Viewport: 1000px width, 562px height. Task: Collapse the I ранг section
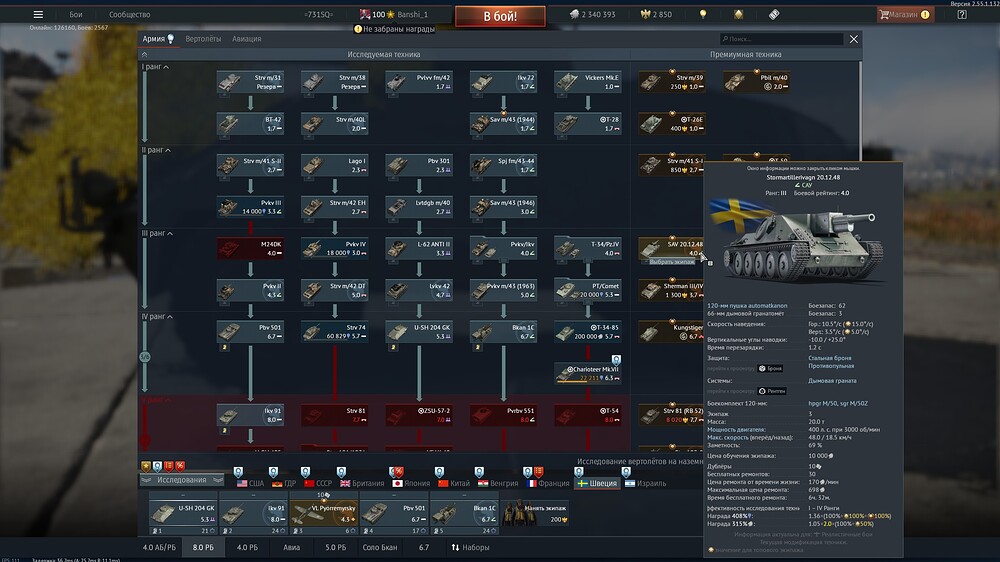click(x=155, y=66)
